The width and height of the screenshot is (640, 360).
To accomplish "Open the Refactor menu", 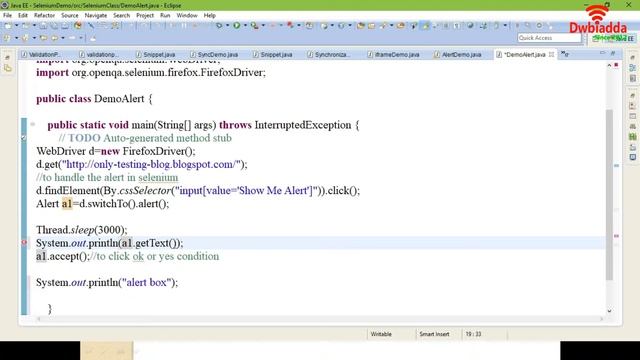I will click(44, 16).
